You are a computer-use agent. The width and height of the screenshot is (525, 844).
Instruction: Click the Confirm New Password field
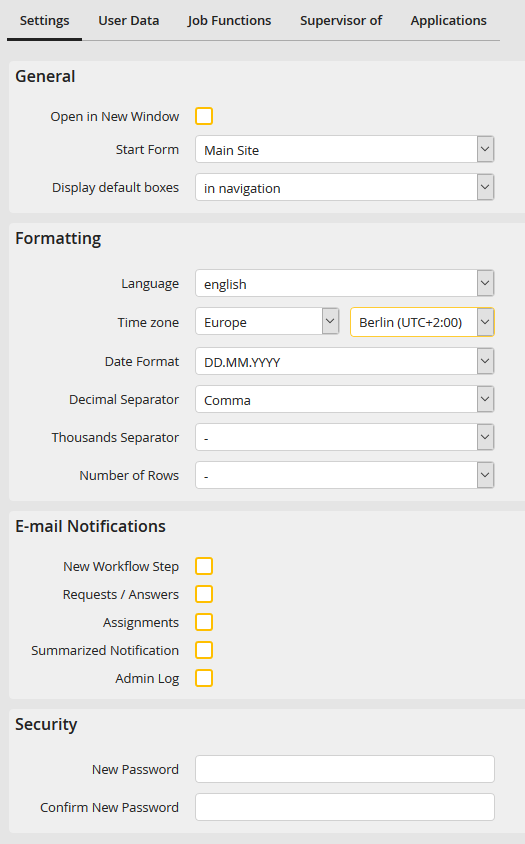pos(345,807)
